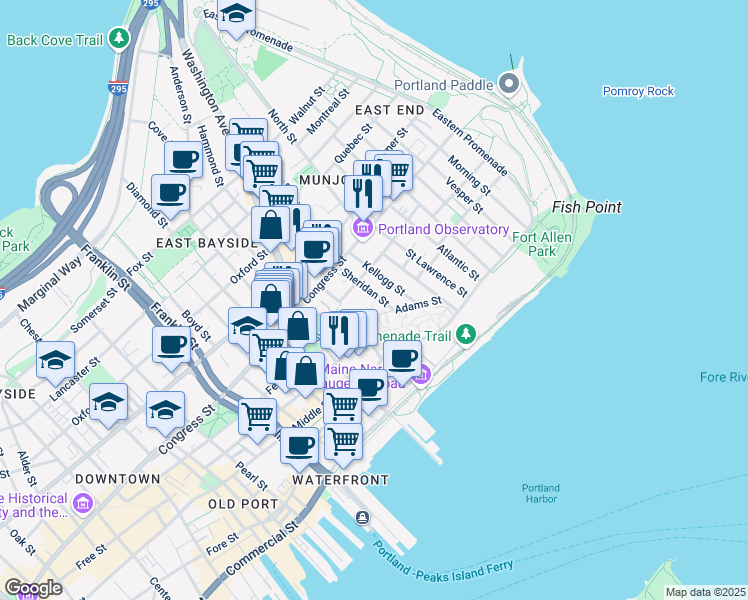Select the Portland Paddle label
748x600 pixels.
[444, 85]
